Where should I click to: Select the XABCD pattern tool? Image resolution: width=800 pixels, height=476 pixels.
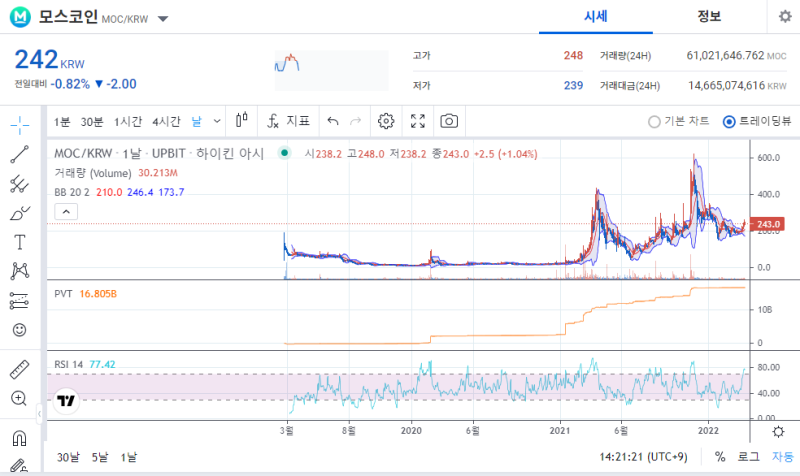point(19,271)
